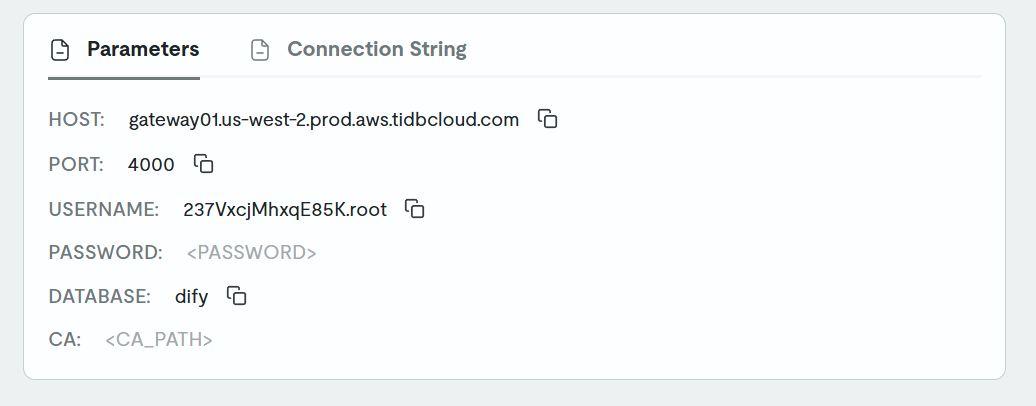Select the Parameters tab
Screen dimensions: 1036x406
[124, 50]
